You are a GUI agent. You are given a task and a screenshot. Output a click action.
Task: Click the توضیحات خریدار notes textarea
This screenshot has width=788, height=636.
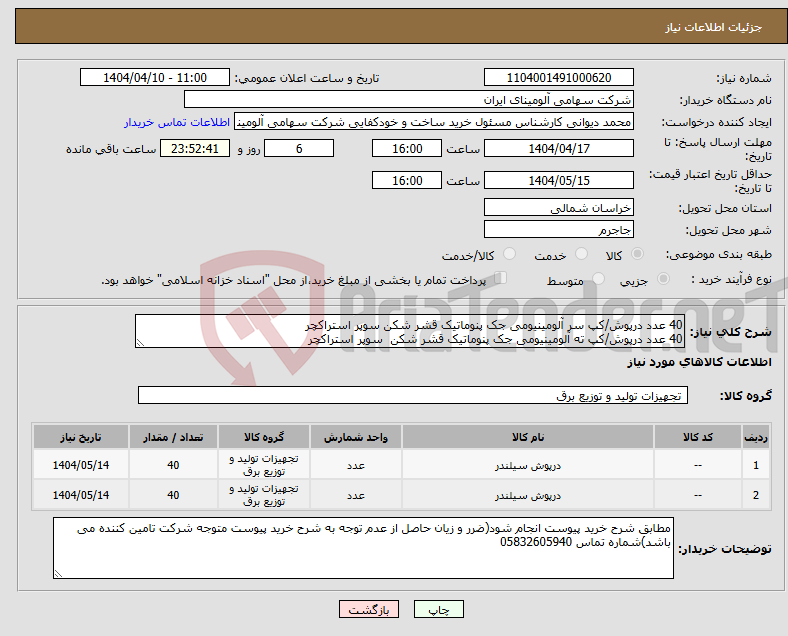click(x=363, y=548)
